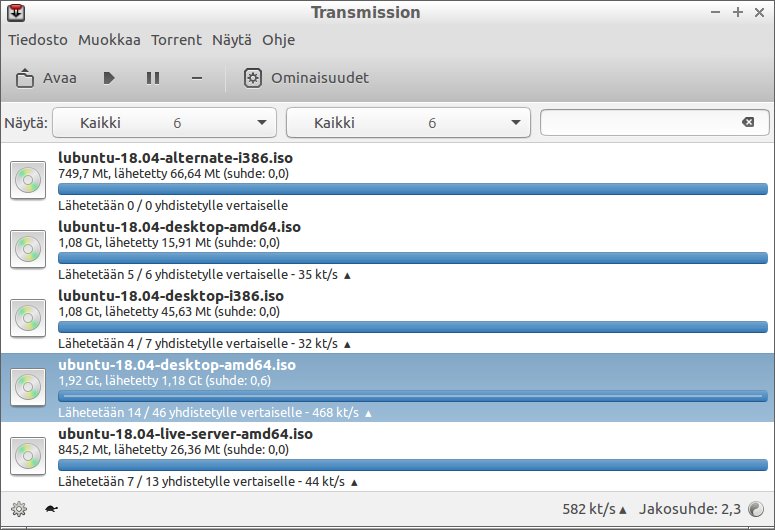Pause the selected torrent
The height and width of the screenshot is (530, 775).
pos(153,78)
